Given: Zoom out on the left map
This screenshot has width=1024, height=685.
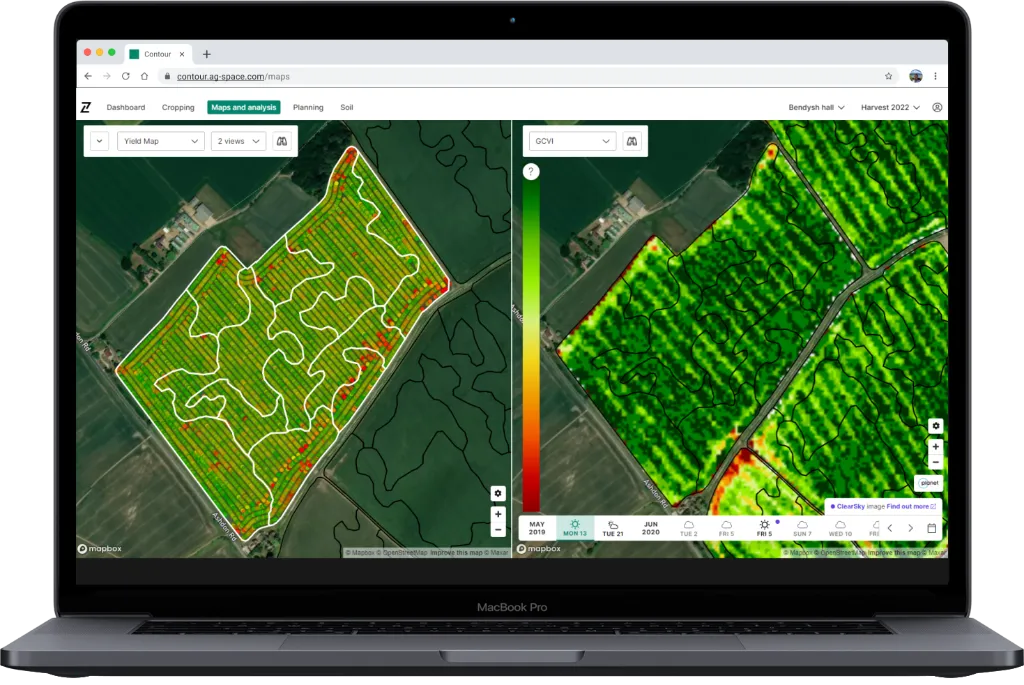Looking at the screenshot, I should tap(498, 530).
